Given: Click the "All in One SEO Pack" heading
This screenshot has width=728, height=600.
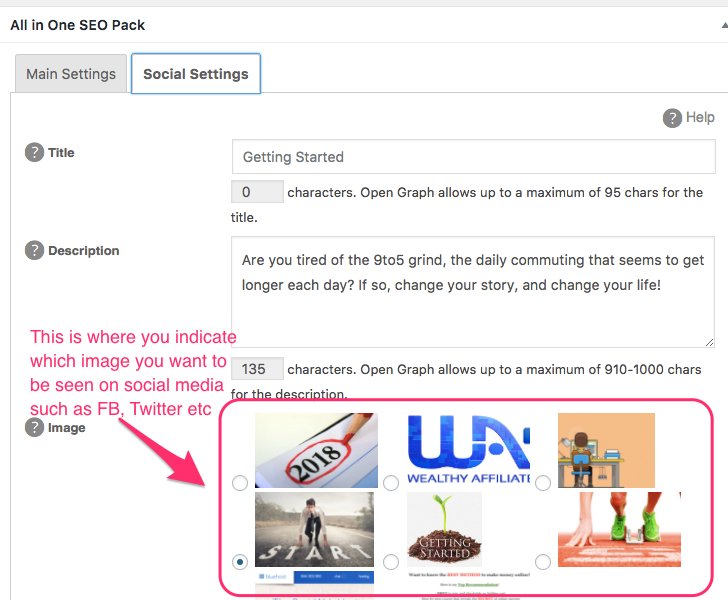Looking at the screenshot, I should 78,25.
